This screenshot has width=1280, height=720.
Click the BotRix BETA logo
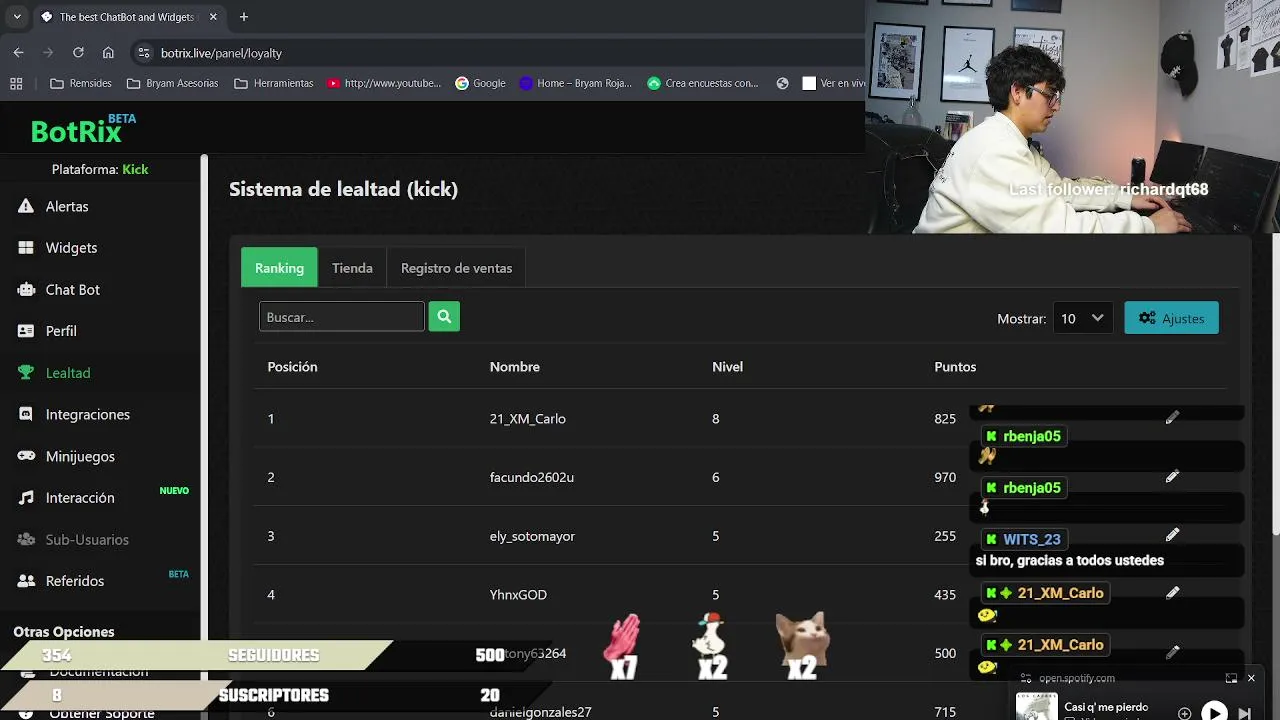[83, 128]
